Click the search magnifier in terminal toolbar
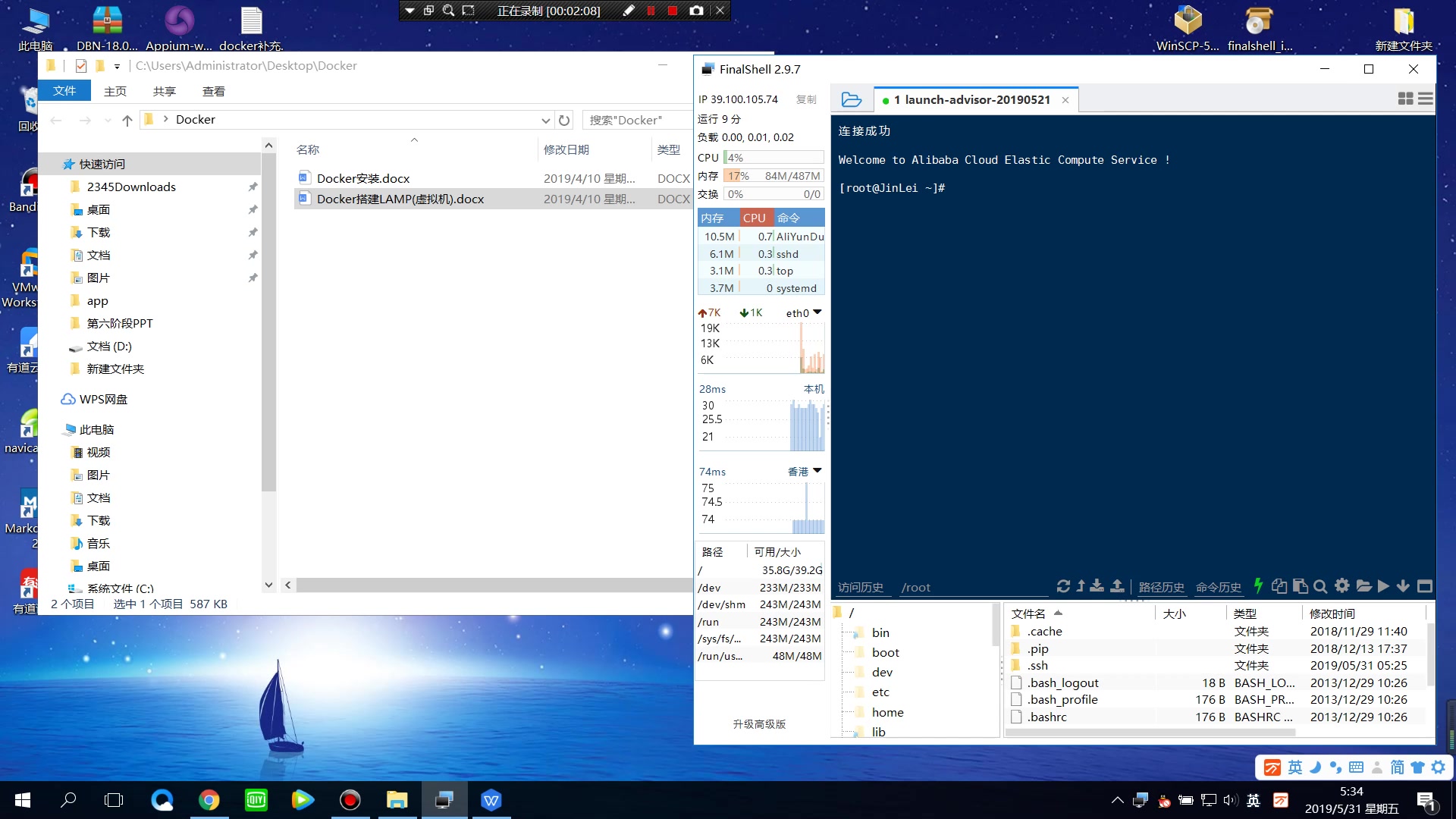Viewport: 1456px width, 819px height. click(1320, 586)
